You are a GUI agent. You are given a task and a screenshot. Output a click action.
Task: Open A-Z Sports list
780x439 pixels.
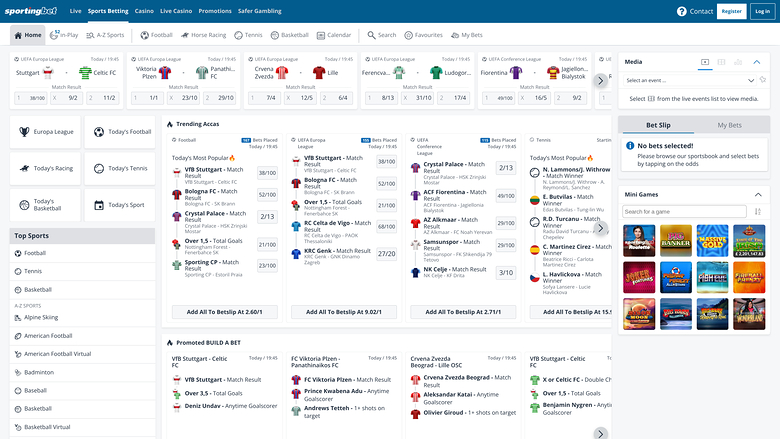click(x=105, y=35)
